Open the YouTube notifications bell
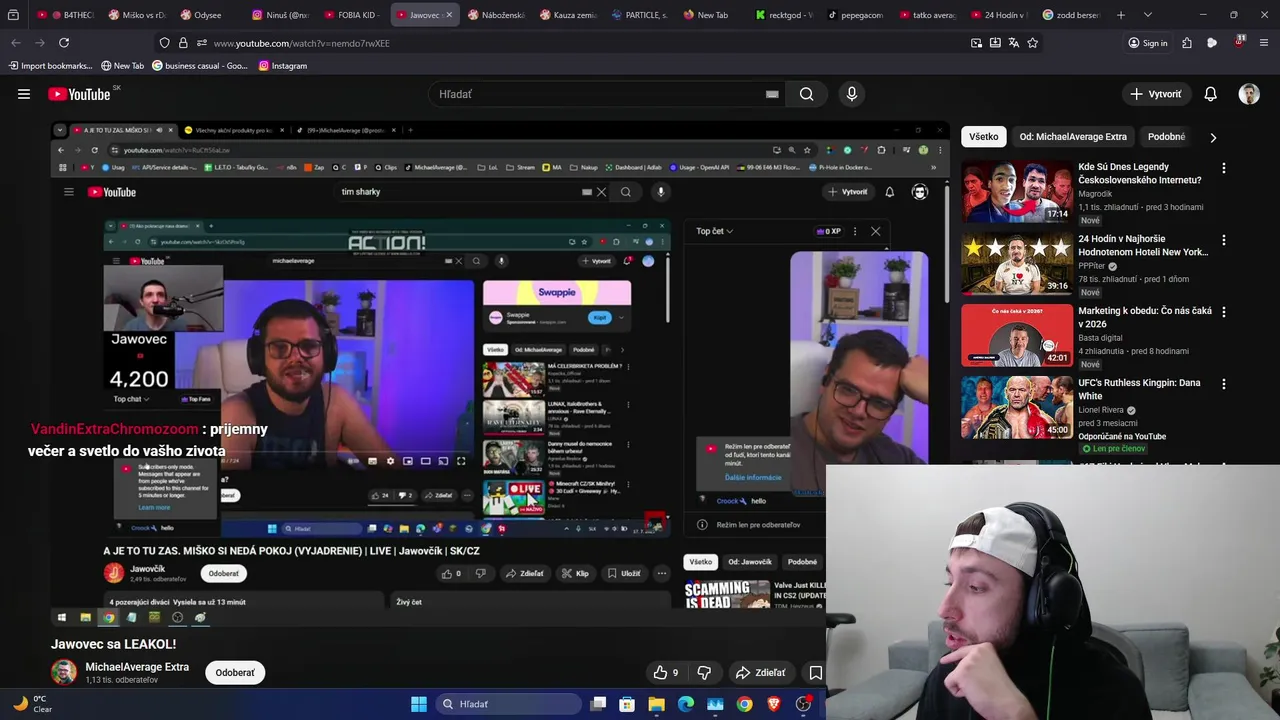This screenshot has width=1280, height=720. (1210, 94)
